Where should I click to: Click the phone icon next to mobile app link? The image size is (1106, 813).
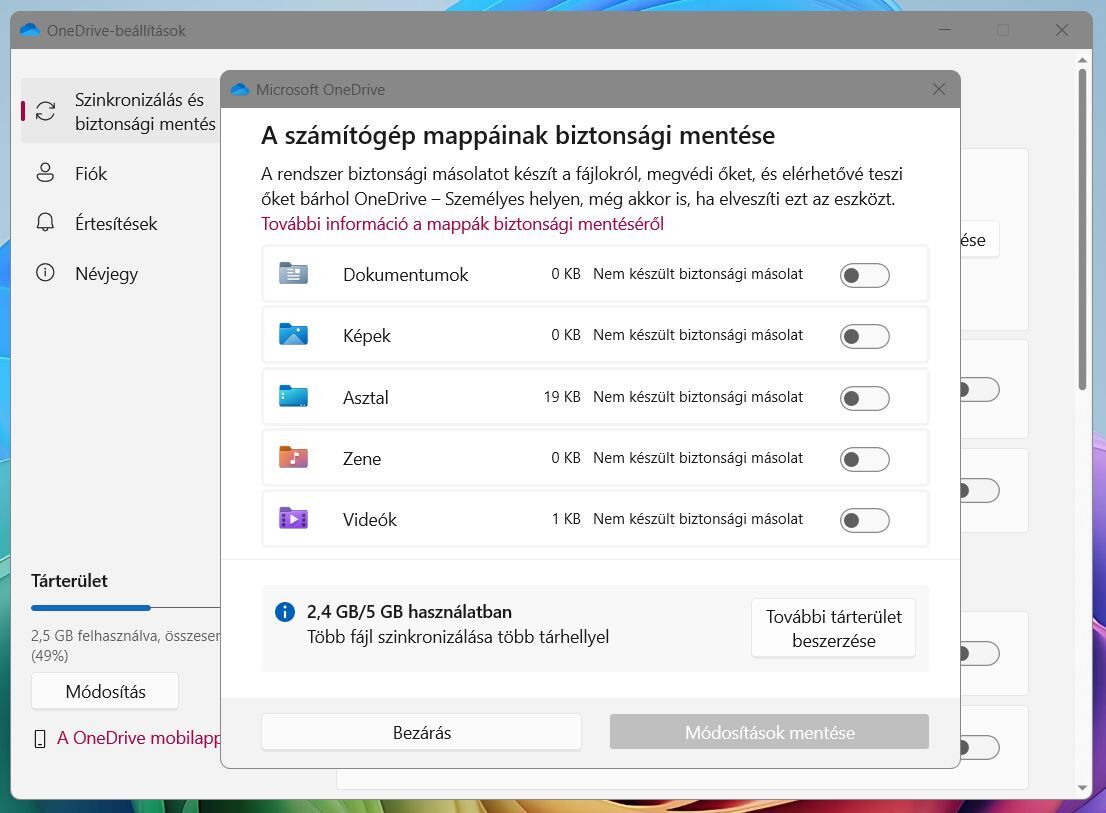coord(40,738)
